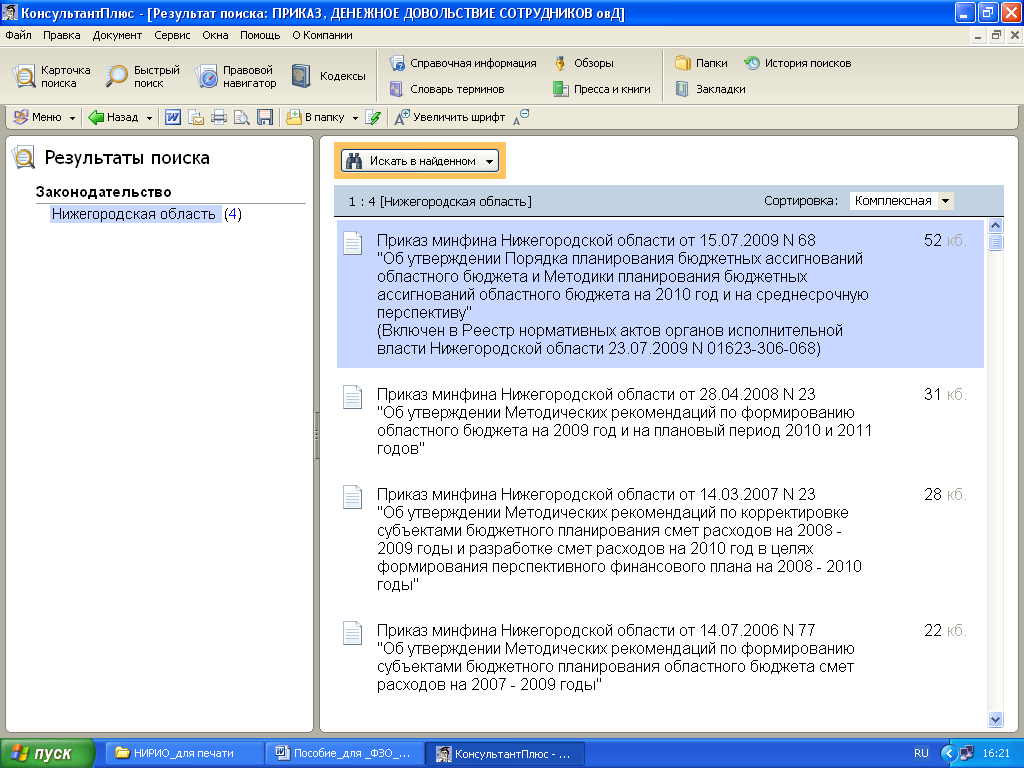Open the Карточка поиска search card
The height and width of the screenshot is (768, 1024).
pos(52,76)
